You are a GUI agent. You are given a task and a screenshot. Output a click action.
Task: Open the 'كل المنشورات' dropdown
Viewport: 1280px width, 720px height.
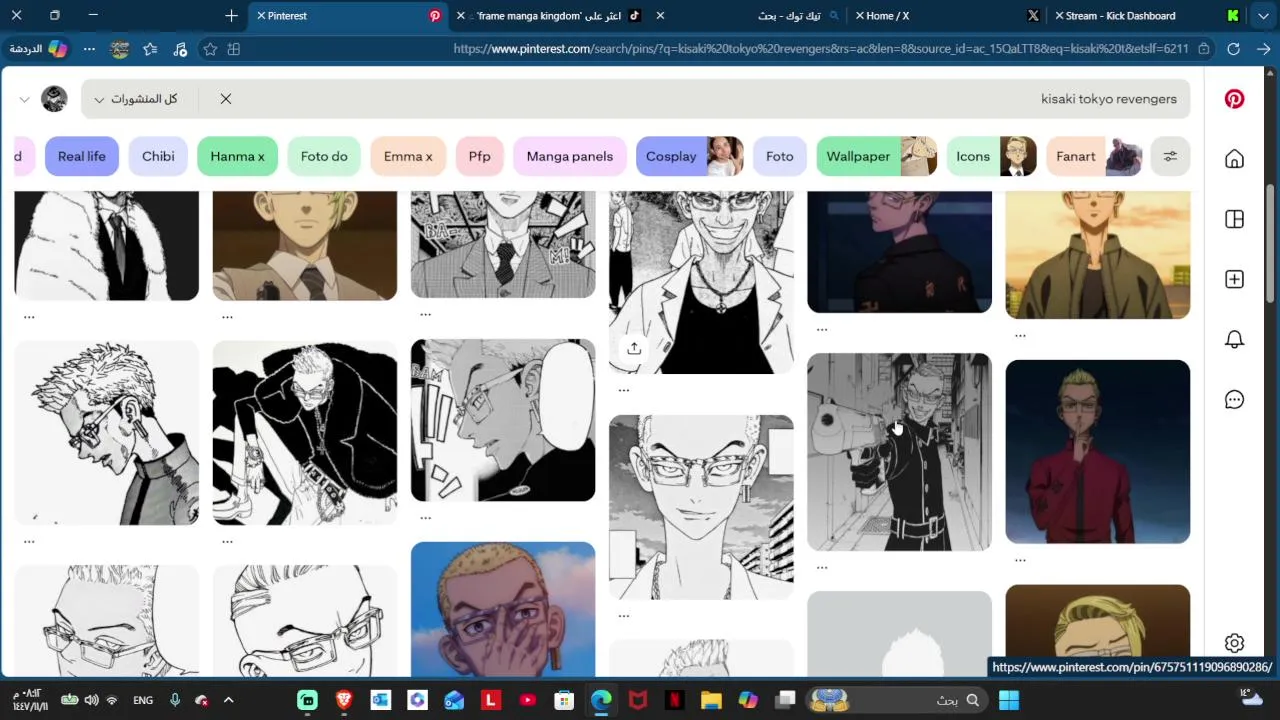(136, 99)
